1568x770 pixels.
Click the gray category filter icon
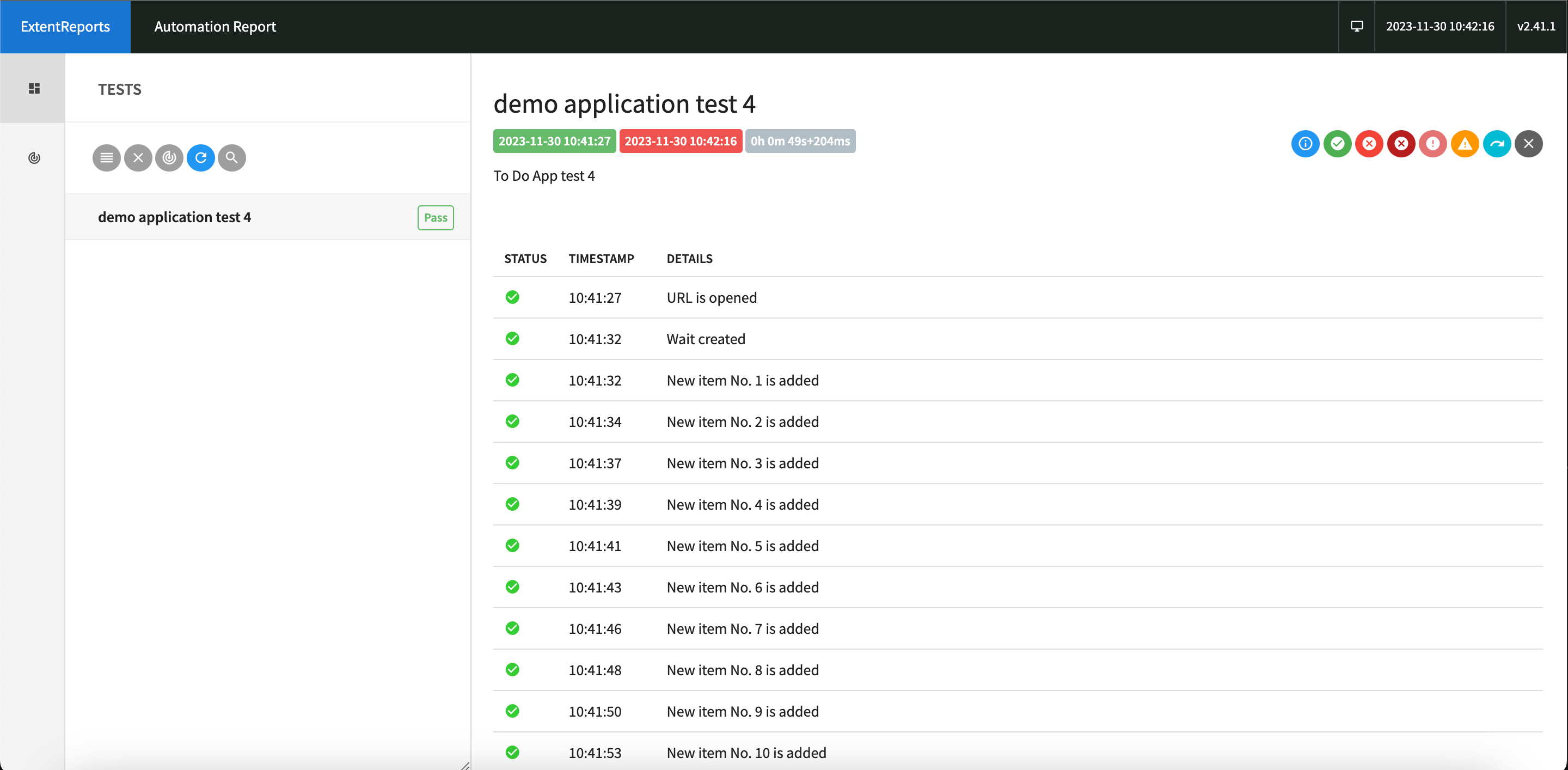[169, 158]
